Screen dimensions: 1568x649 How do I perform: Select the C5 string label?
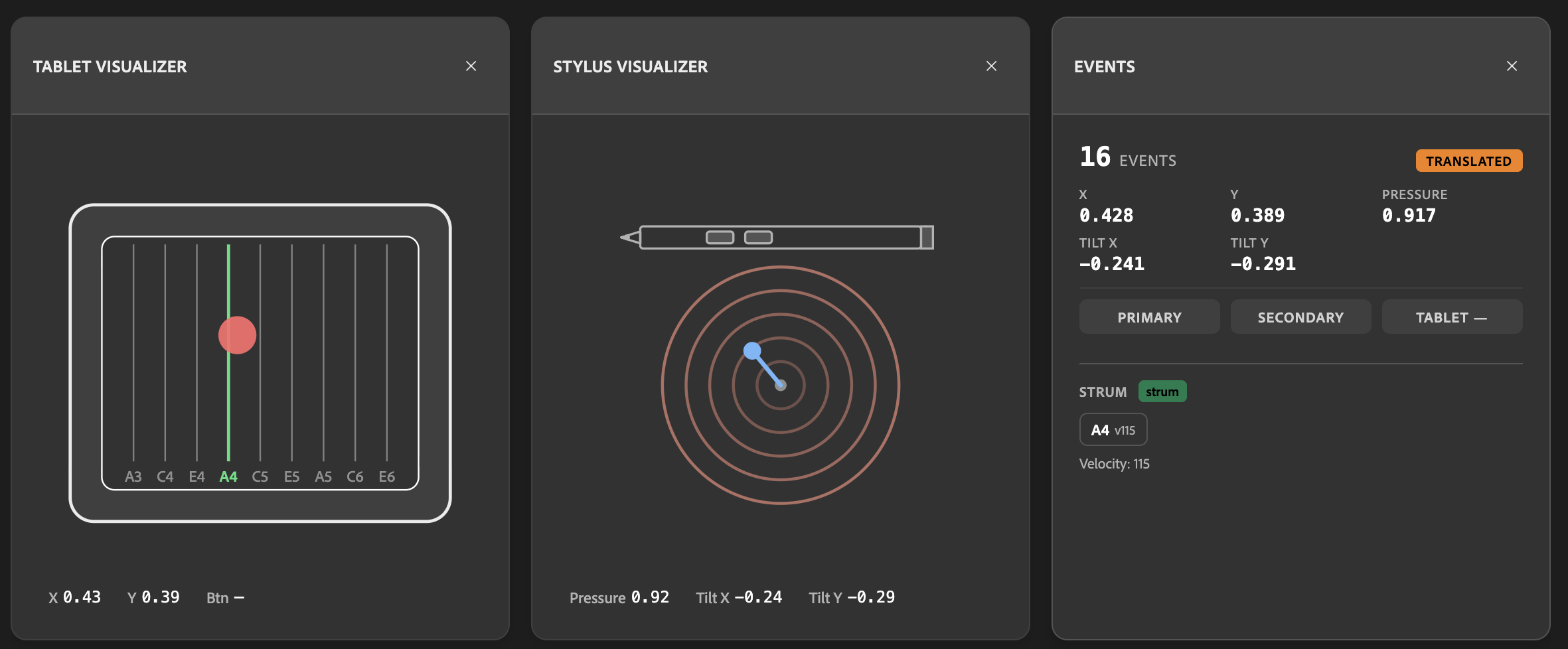click(260, 476)
